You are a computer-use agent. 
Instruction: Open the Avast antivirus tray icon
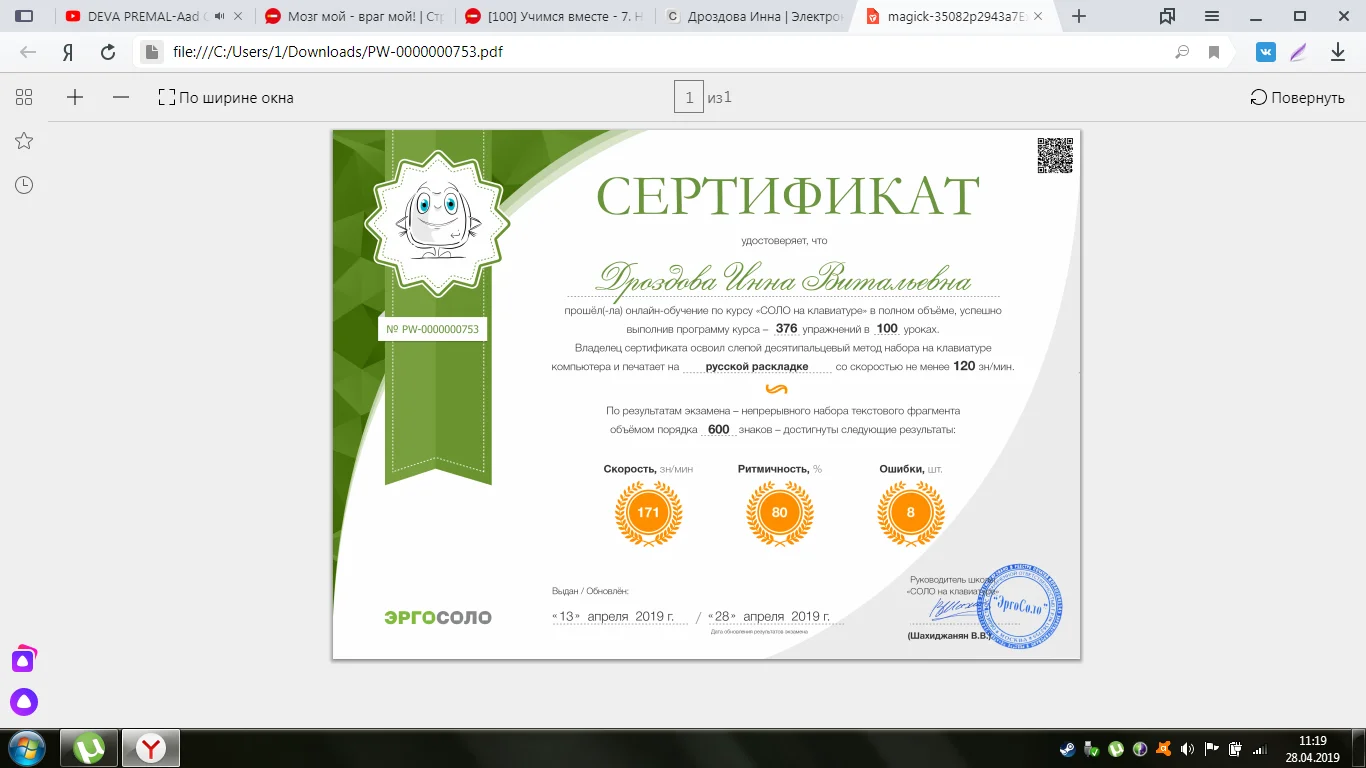pyautogui.click(x=1163, y=749)
